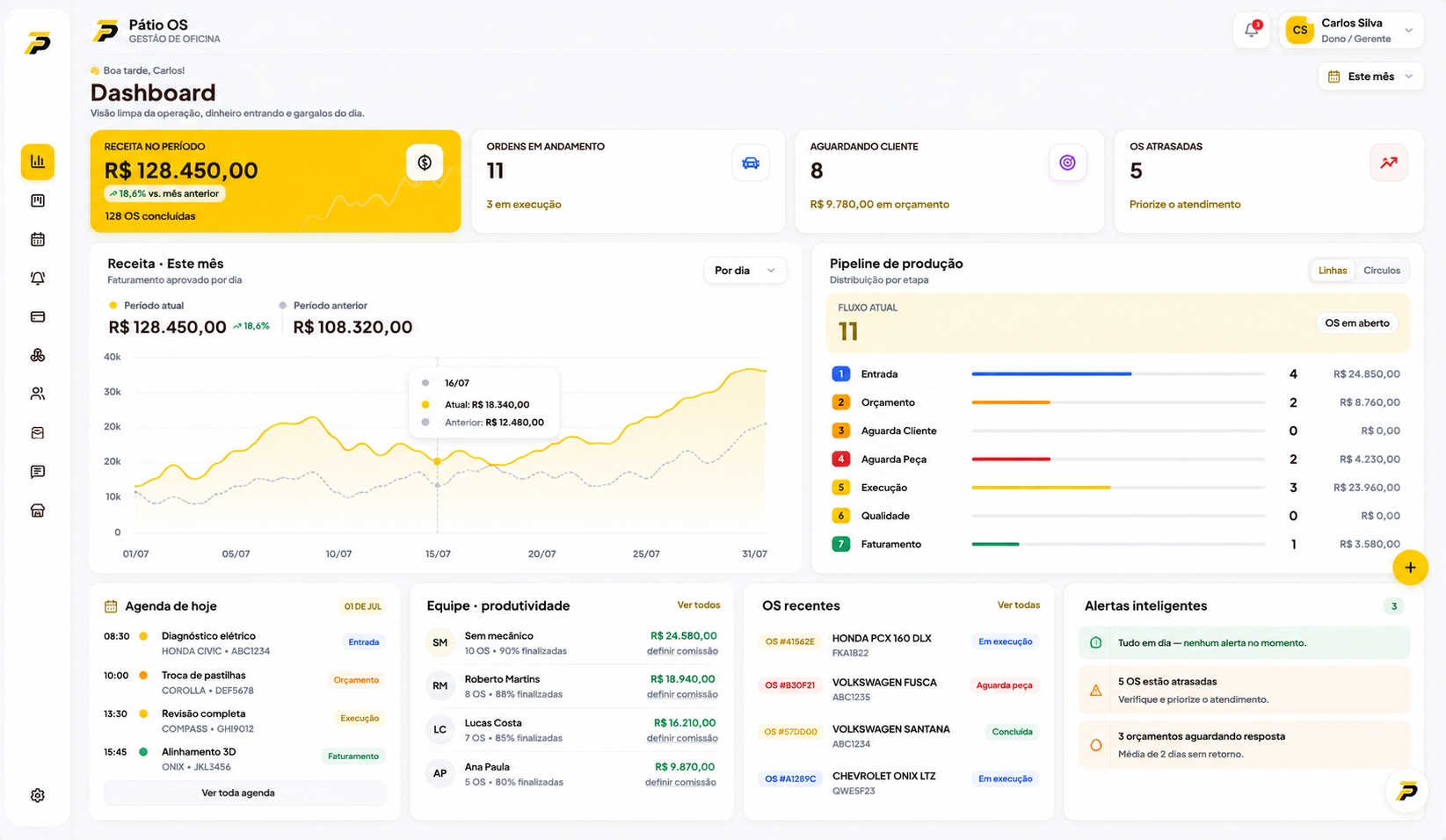Click the Pátio OS logo atop sidebar
Viewport: 1446px width, 840px height.
point(38,43)
